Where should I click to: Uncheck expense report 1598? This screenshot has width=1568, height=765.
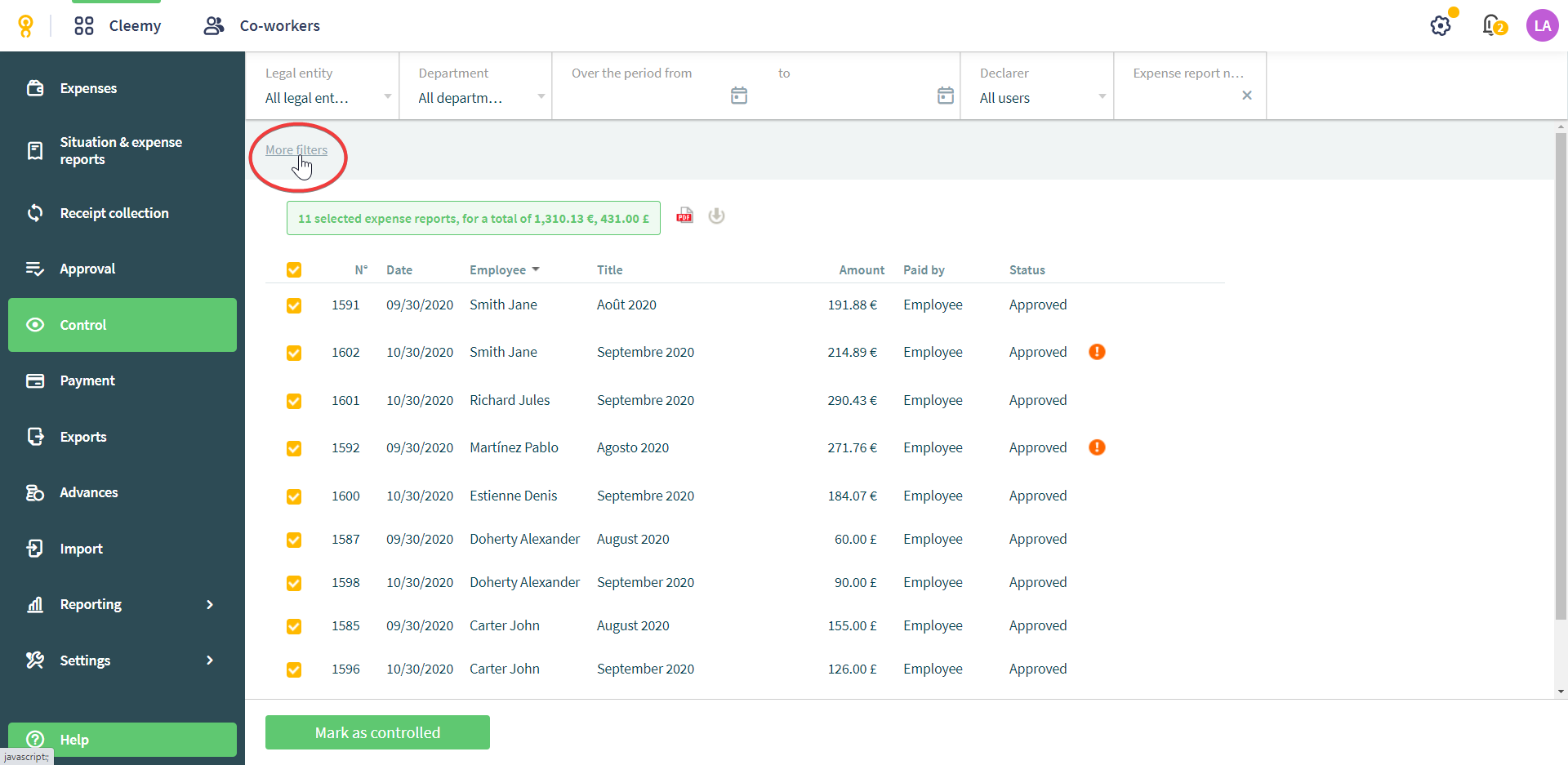(x=294, y=583)
